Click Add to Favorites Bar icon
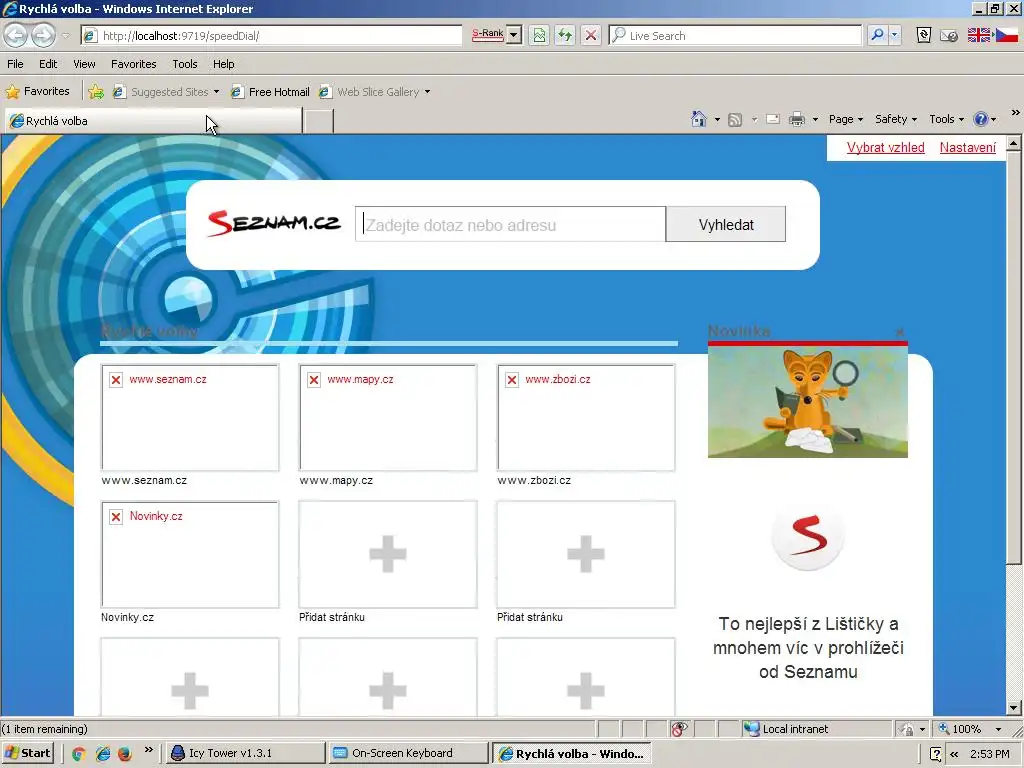 [96, 92]
